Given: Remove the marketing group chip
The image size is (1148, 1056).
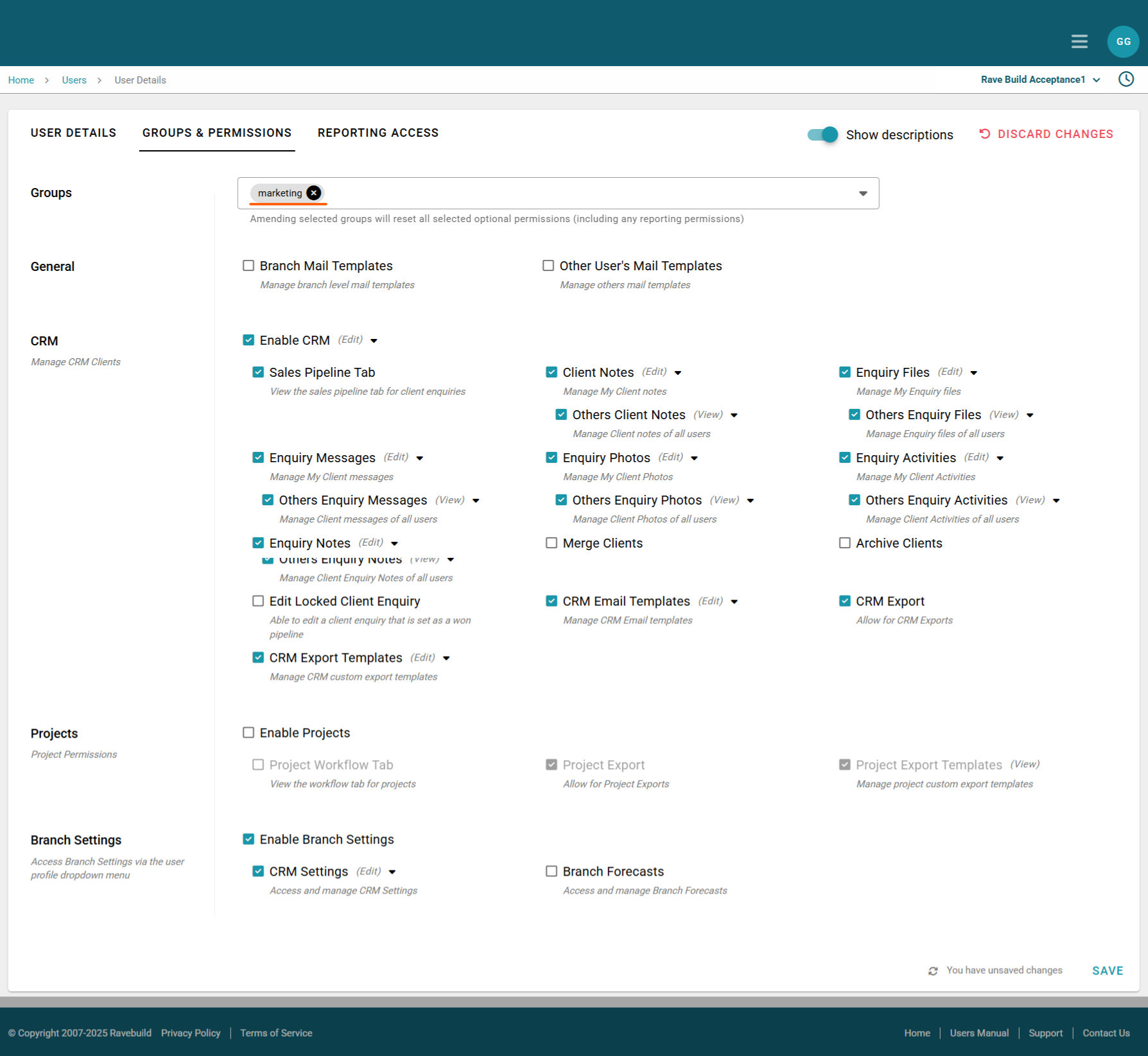Looking at the screenshot, I should (x=313, y=193).
